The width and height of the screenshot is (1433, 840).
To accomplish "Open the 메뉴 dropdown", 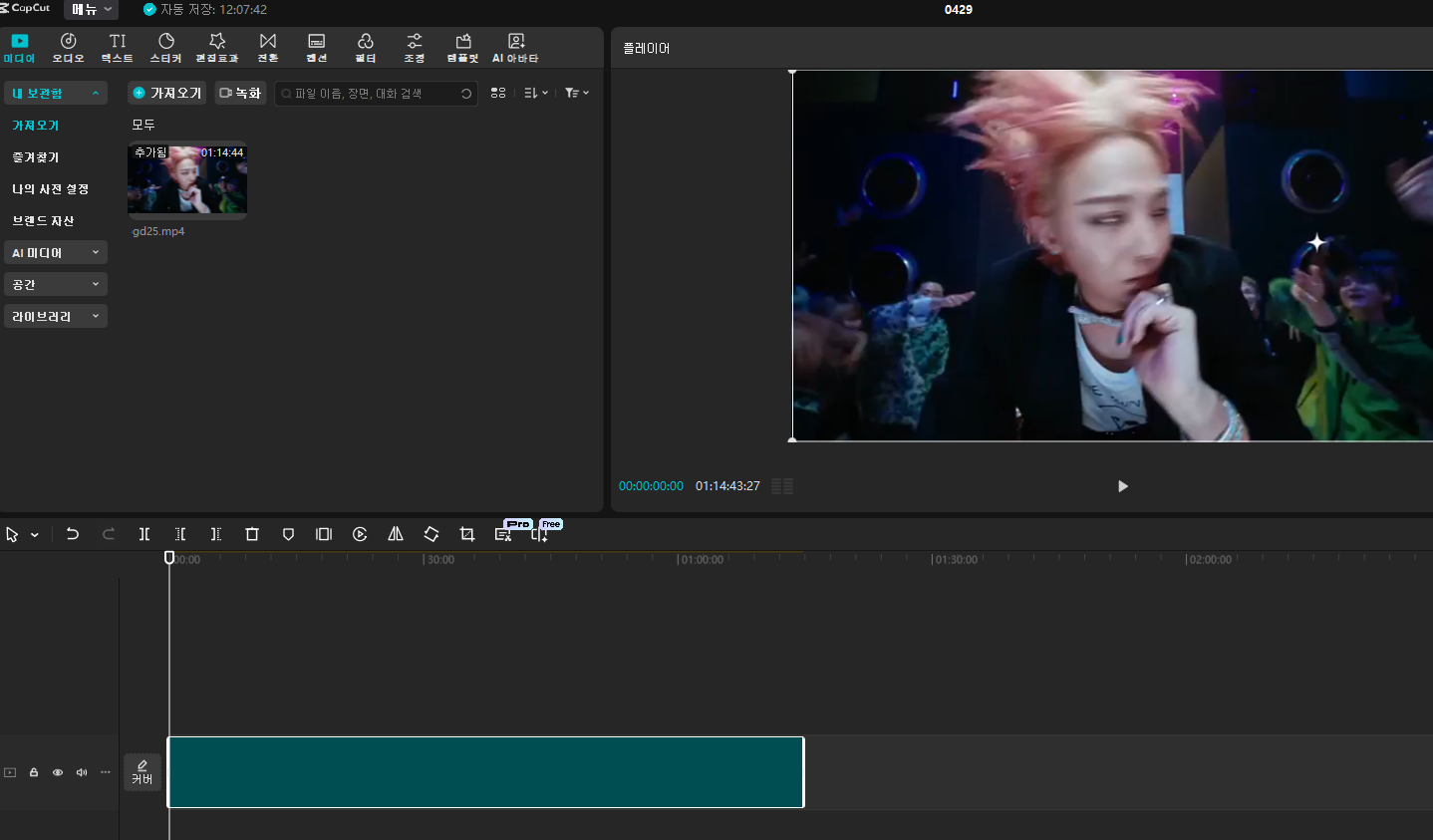I will (91, 9).
